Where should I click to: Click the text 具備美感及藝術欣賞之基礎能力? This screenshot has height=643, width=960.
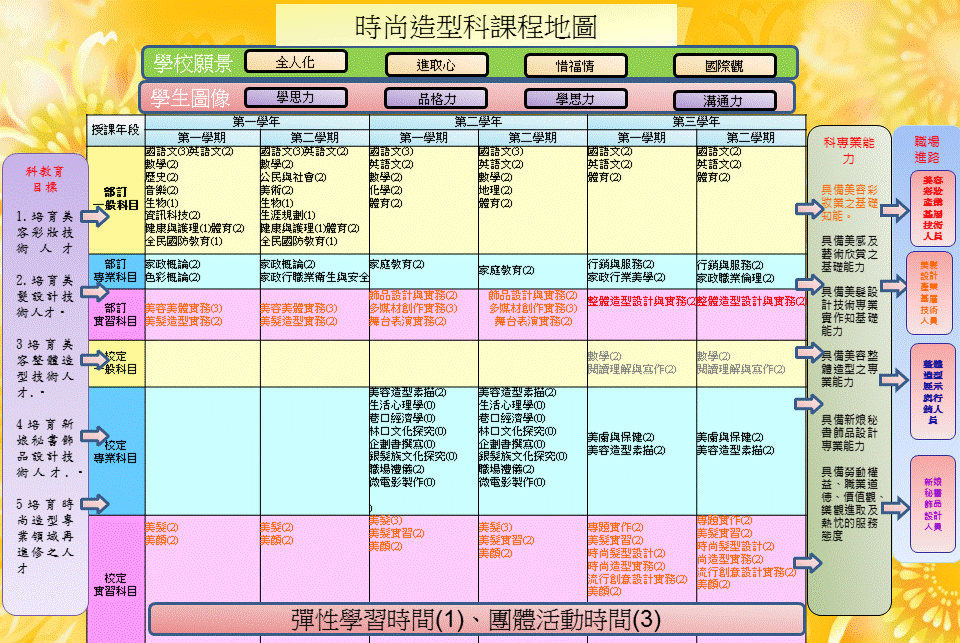pos(850,254)
